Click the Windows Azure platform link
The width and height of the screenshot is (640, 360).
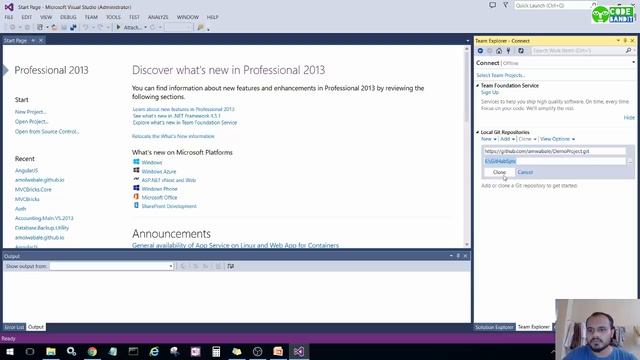[x=159, y=171]
